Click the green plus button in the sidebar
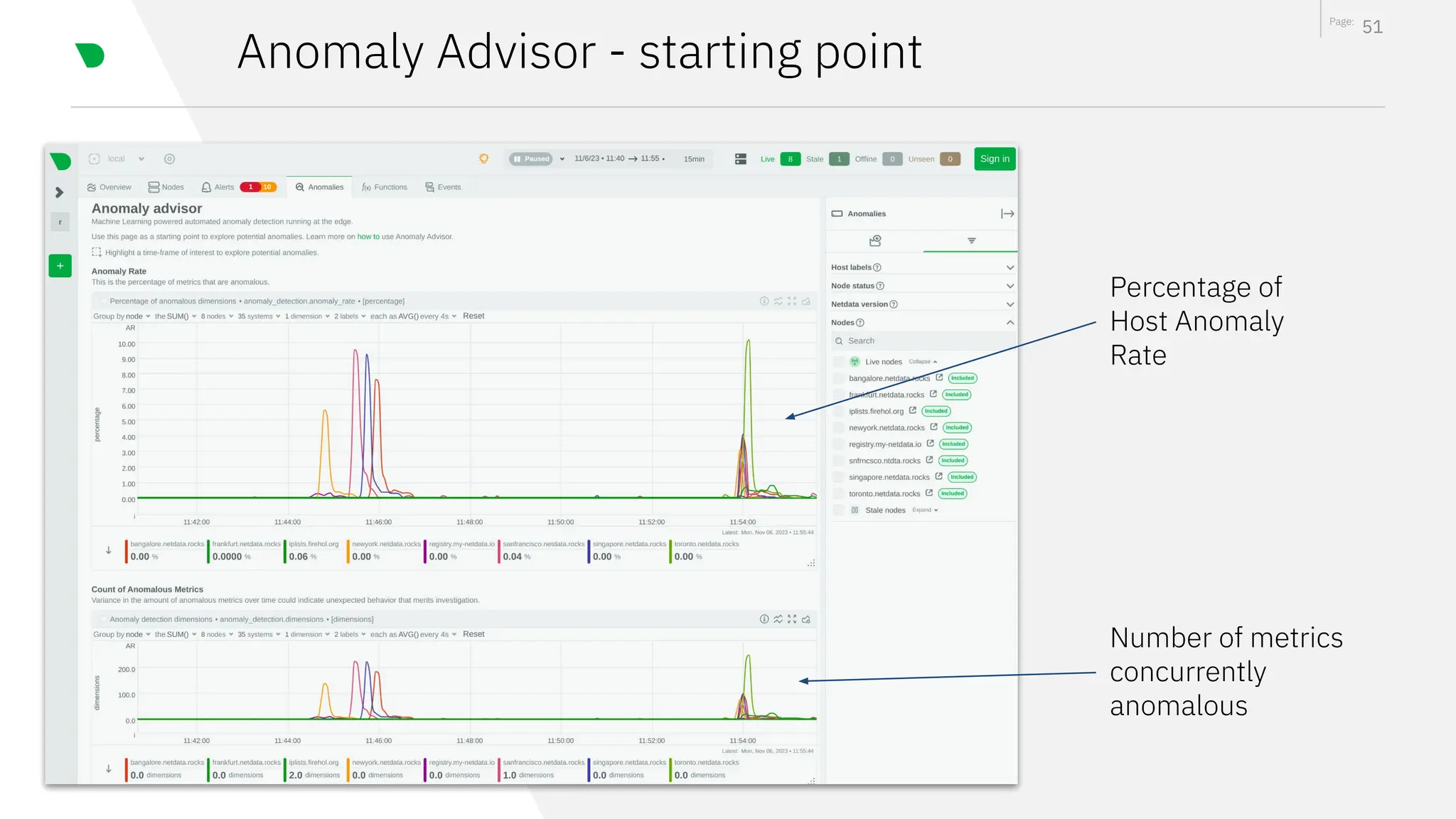Screen dimensions: 1456x819 (x=60, y=266)
